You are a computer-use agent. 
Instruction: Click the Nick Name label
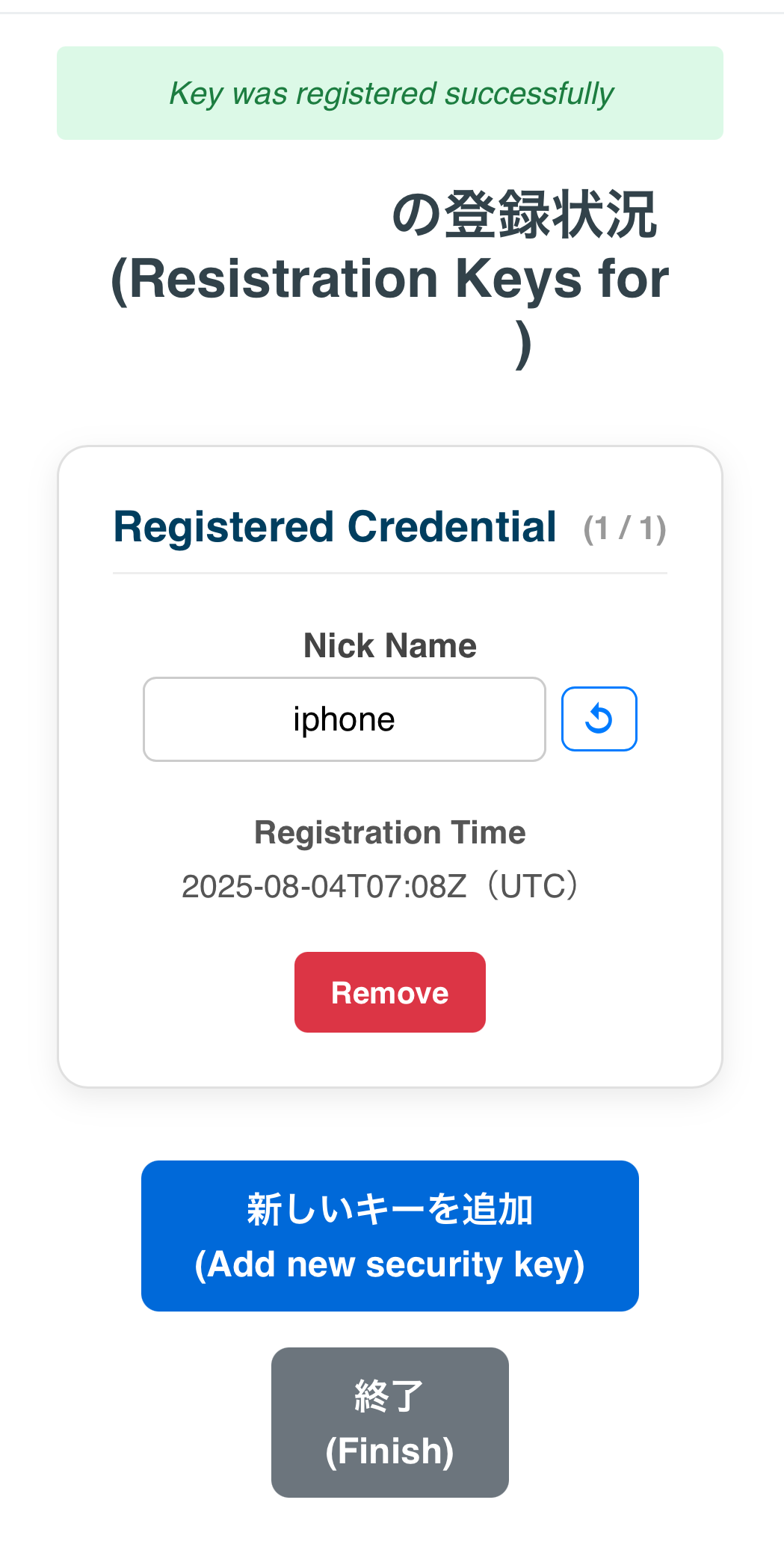tap(389, 645)
